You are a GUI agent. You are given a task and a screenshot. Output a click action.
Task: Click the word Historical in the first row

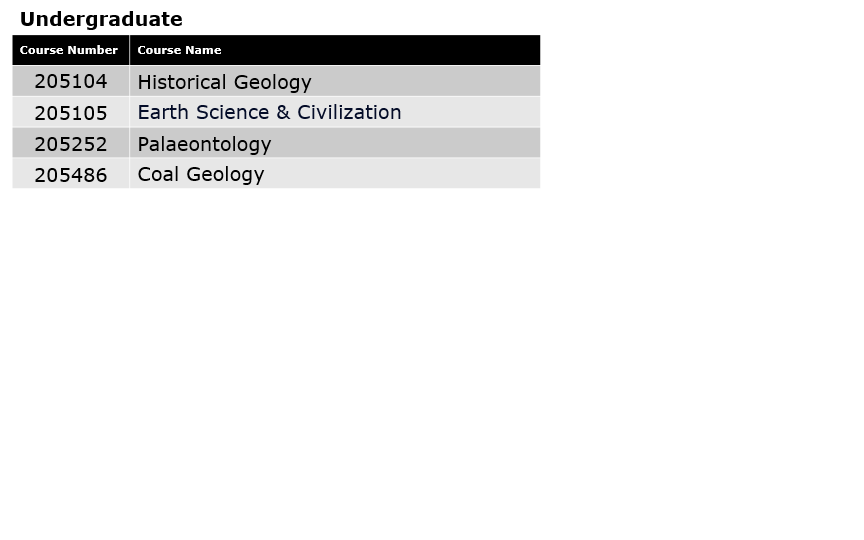tap(182, 82)
